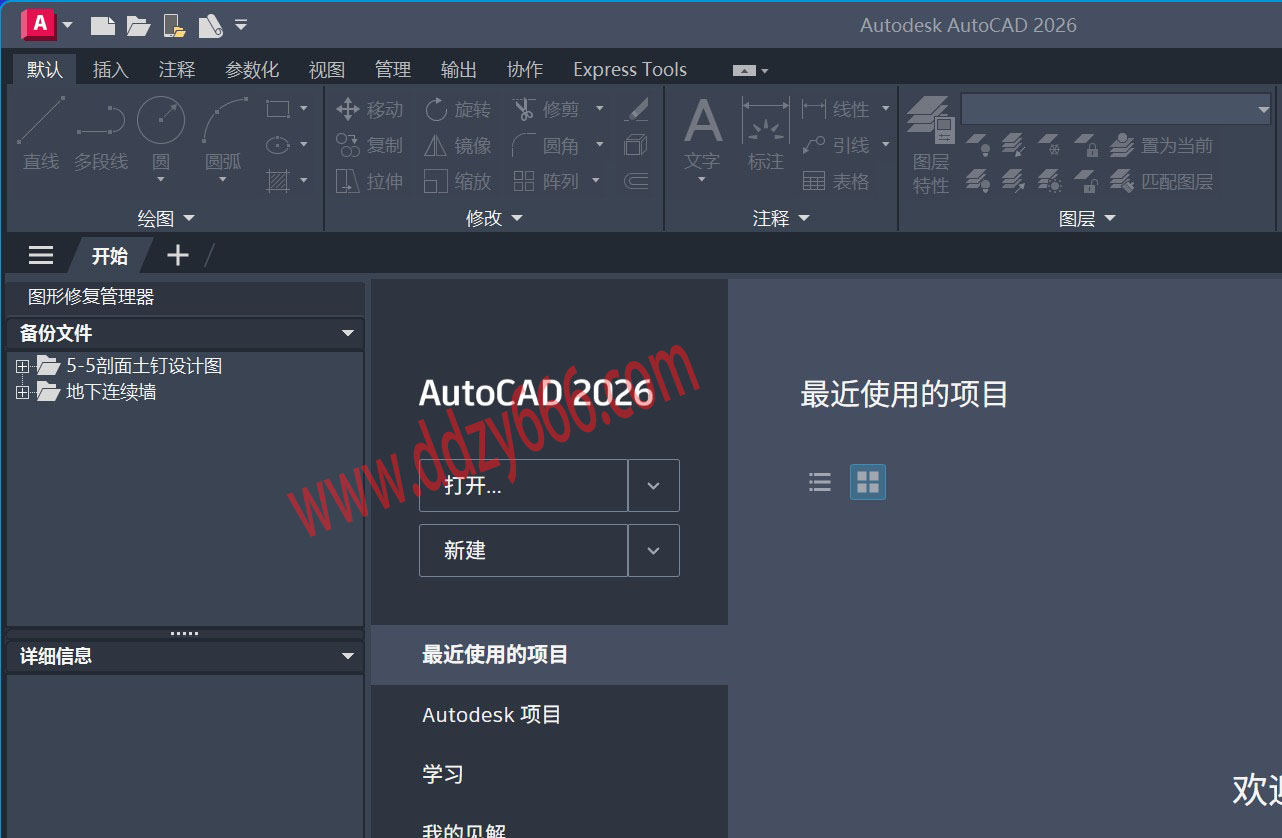1282x838 pixels.
Task: Switch to the Express Tools tab
Action: (x=630, y=69)
